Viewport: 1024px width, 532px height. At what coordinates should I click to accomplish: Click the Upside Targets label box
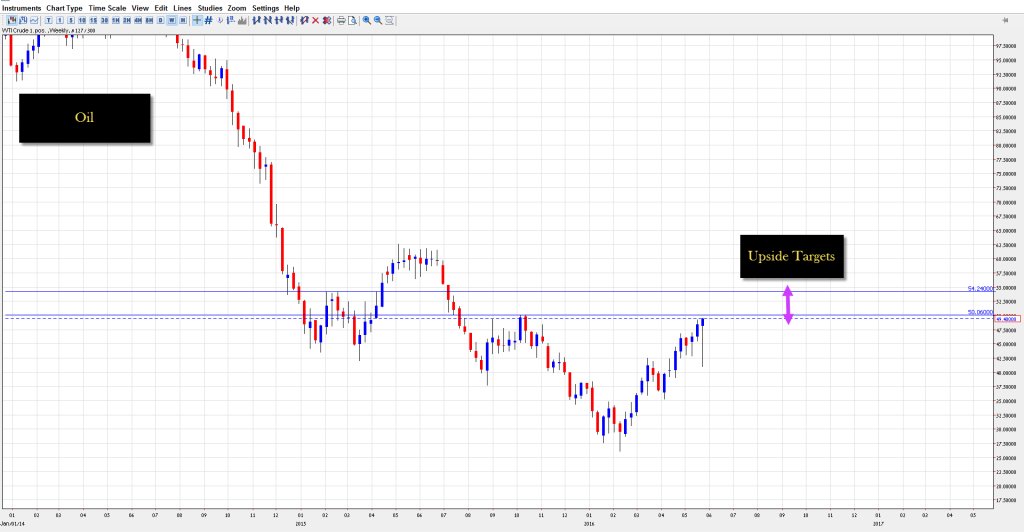click(x=792, y=256)
